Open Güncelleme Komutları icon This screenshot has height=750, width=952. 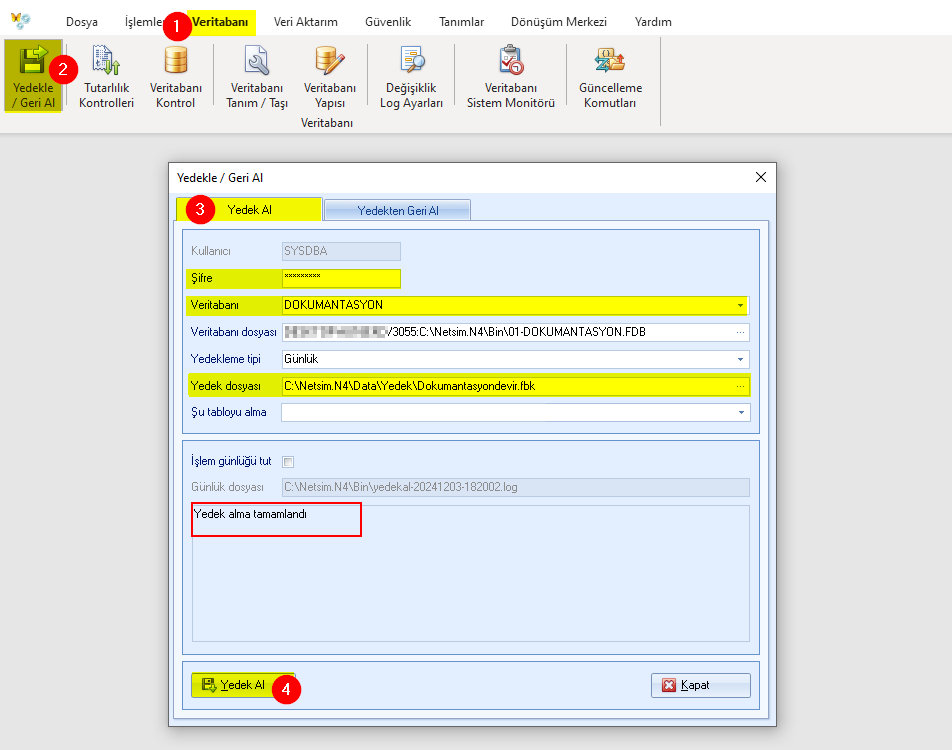pos(610,77)
